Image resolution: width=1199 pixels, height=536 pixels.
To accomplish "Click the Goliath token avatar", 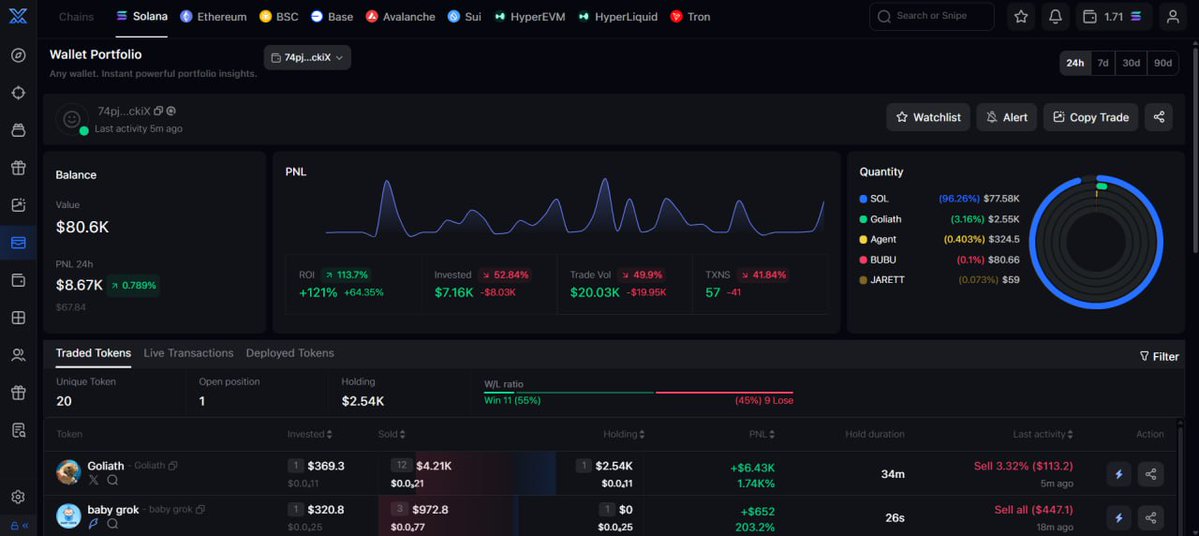I will [69, 473].
